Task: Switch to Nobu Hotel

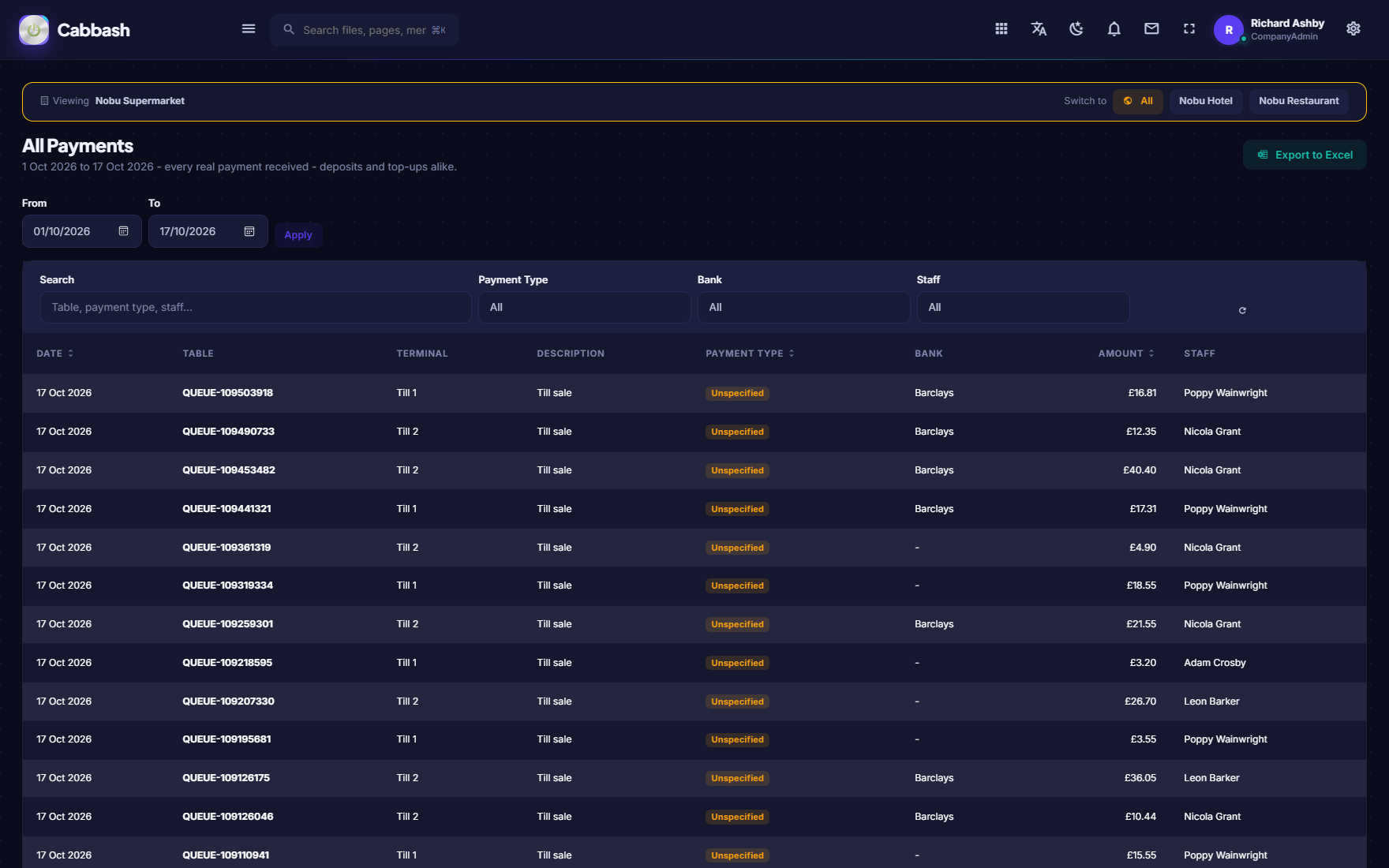Action: point(1206,101)
